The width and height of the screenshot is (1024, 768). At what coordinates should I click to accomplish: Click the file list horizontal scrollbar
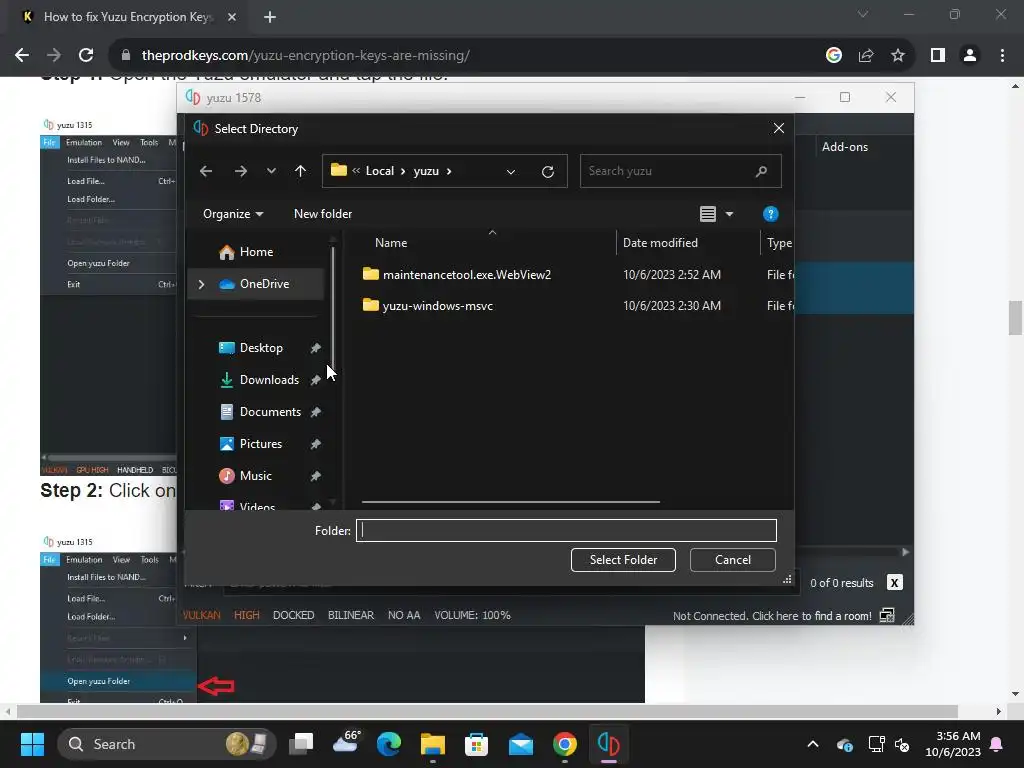(511, 502)
